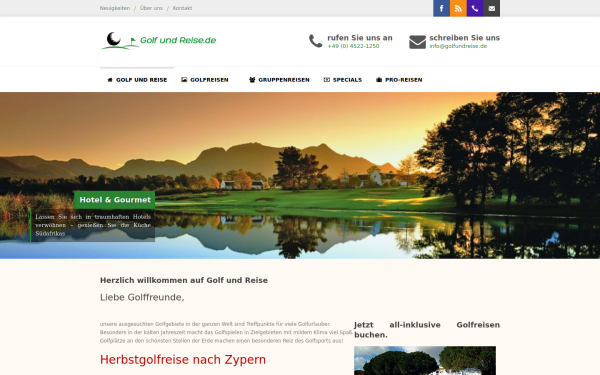600x375 pixels.
Task: Click the ticket icon next to Specials
Action: (x=327, y=80)
